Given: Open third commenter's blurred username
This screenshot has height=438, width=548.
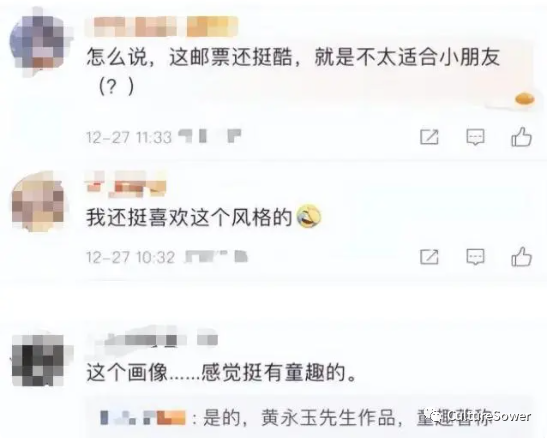Looking at the screenshot, I should (154, 339).
